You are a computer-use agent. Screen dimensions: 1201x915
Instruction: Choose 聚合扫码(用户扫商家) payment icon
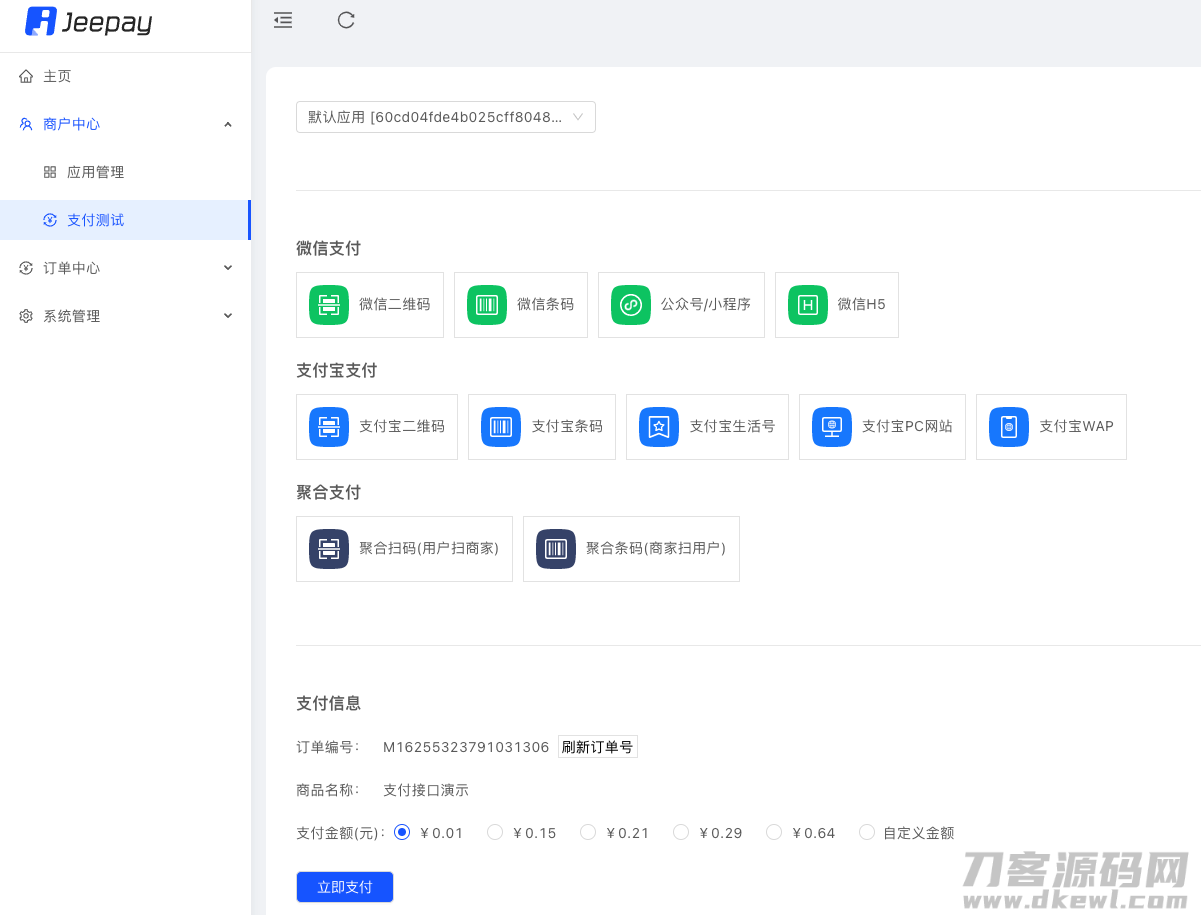[x=329, y=549]
